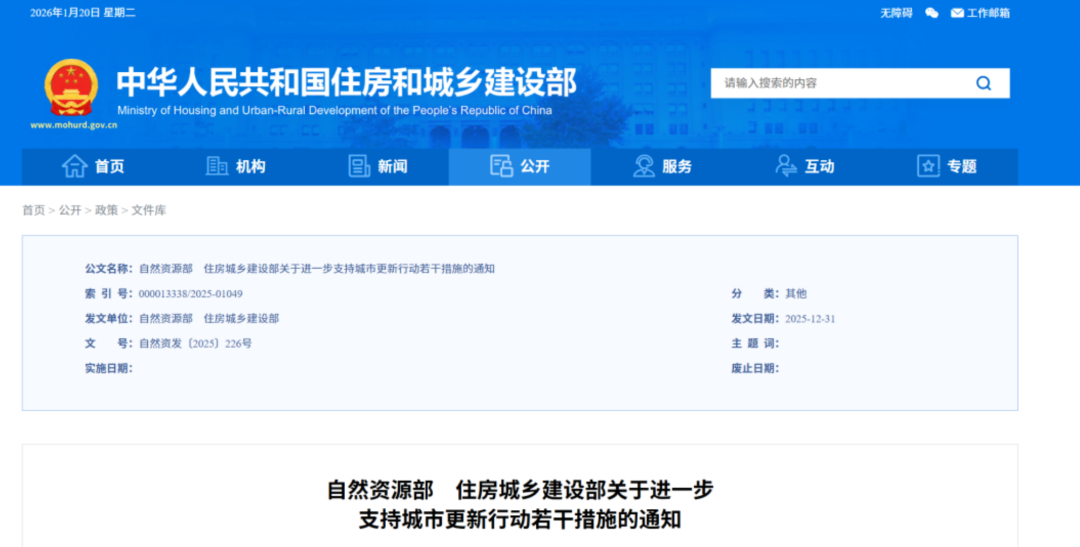This screenshot has height=547, width=1080.
Task: Click the www.mohurd.gov.cn site address
Action: point(74,125)
